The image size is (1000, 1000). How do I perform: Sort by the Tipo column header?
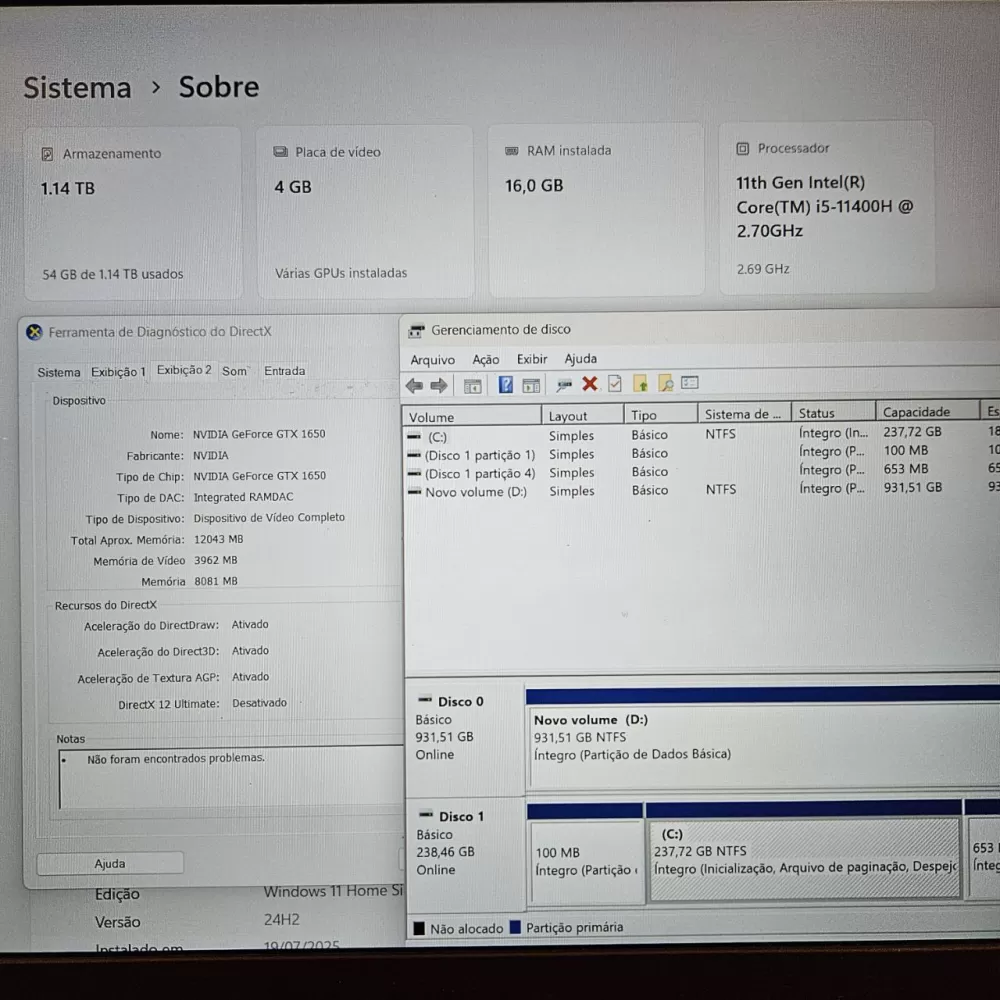point(661,415)
